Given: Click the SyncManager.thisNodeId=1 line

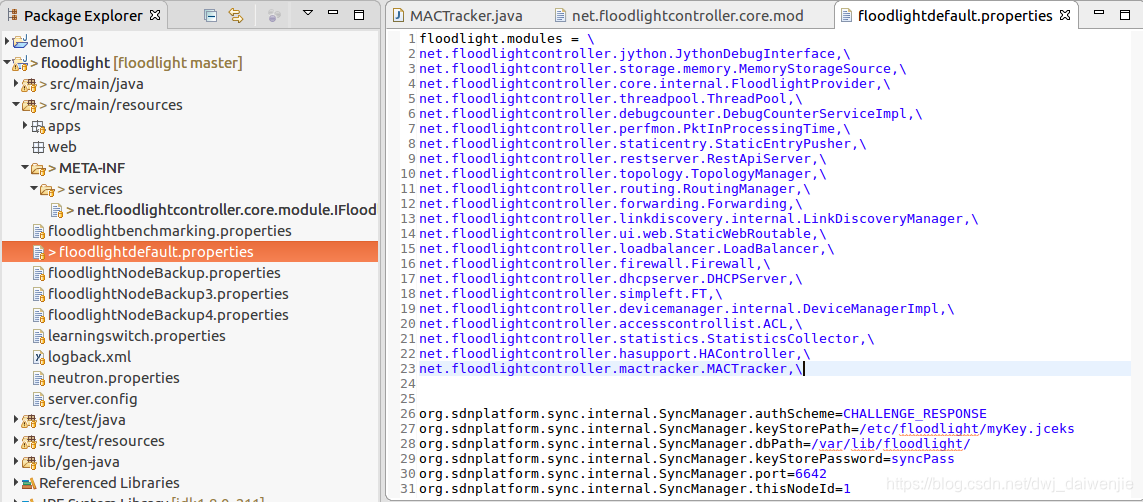Looking at the screenshot, I should click(x=635, y=487).
